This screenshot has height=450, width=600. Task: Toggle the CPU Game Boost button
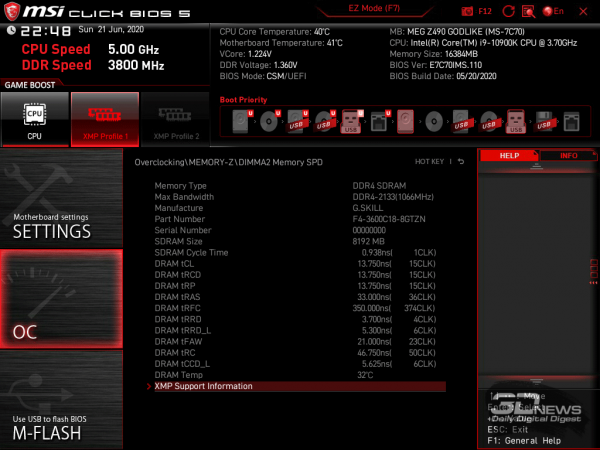pyautogui.click(x=34, y=119)
